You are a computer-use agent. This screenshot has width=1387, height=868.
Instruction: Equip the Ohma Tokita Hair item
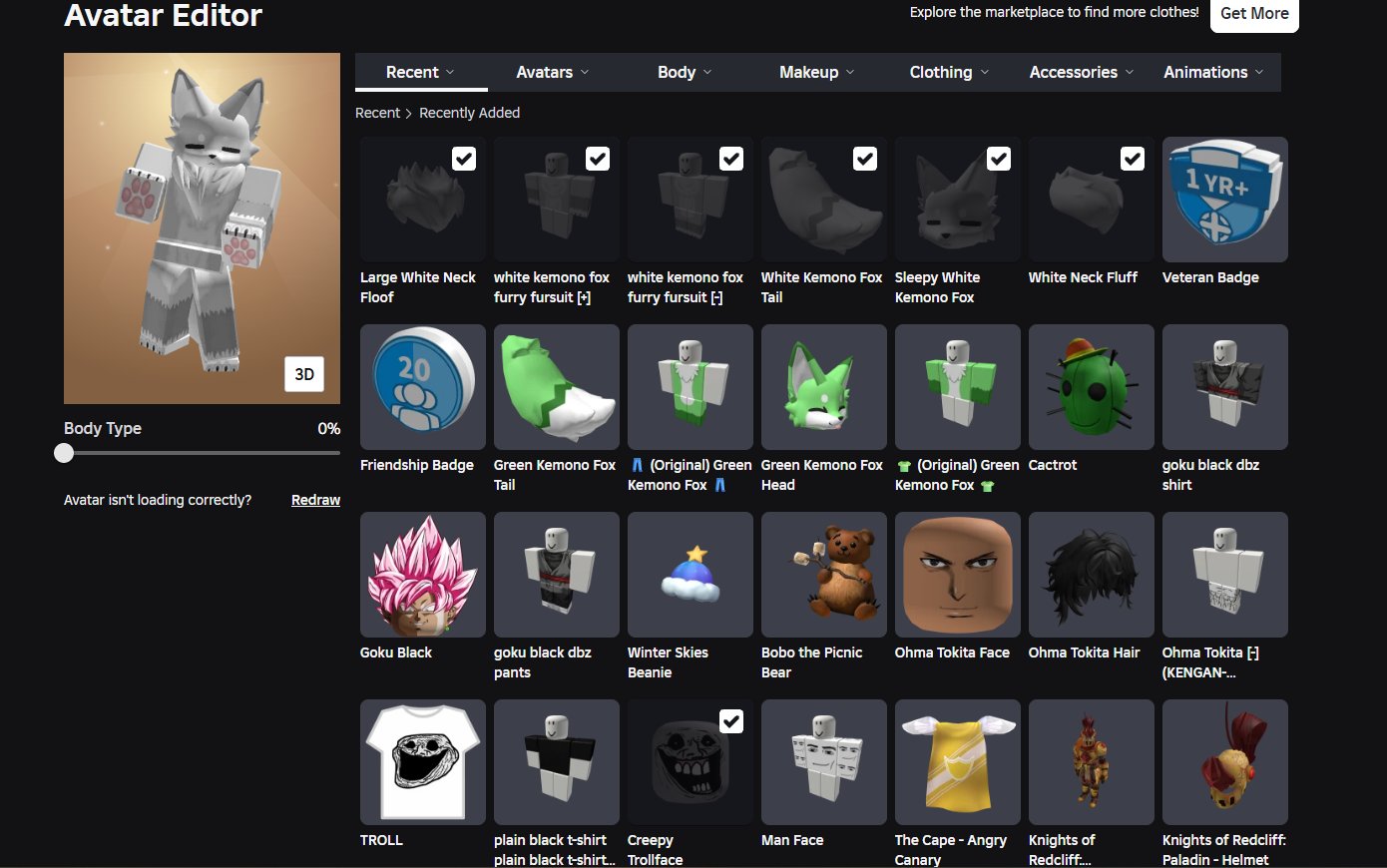(x=1091, y=575)
